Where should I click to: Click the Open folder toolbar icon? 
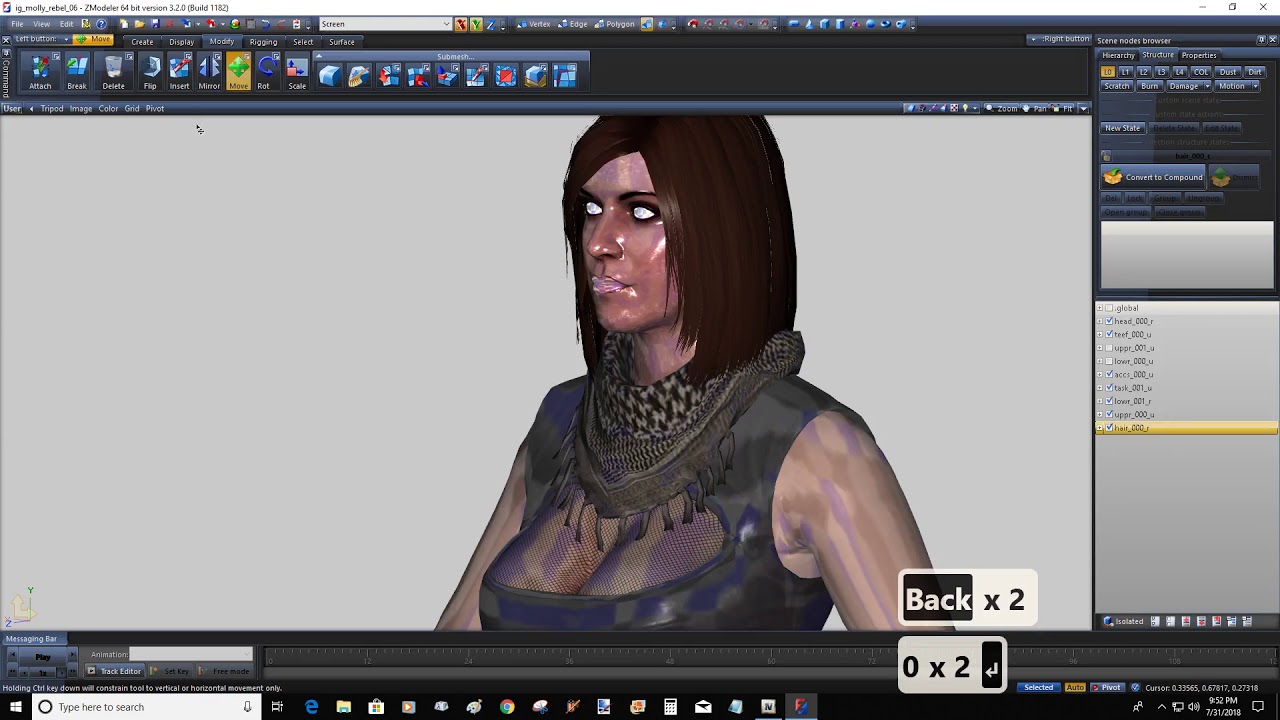[139, 24]
